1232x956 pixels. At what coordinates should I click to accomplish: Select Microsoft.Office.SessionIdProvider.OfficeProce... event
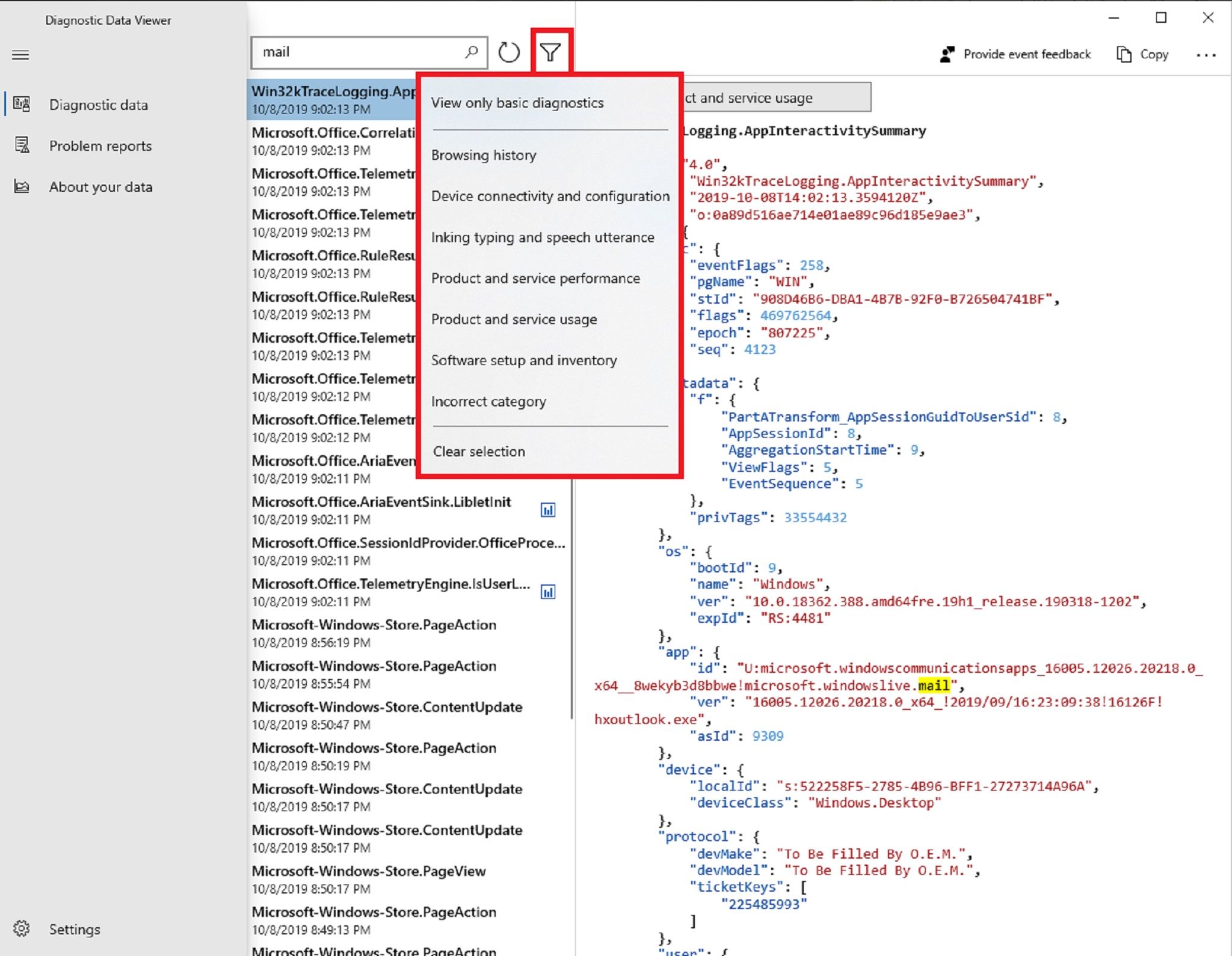pos(408,551)
